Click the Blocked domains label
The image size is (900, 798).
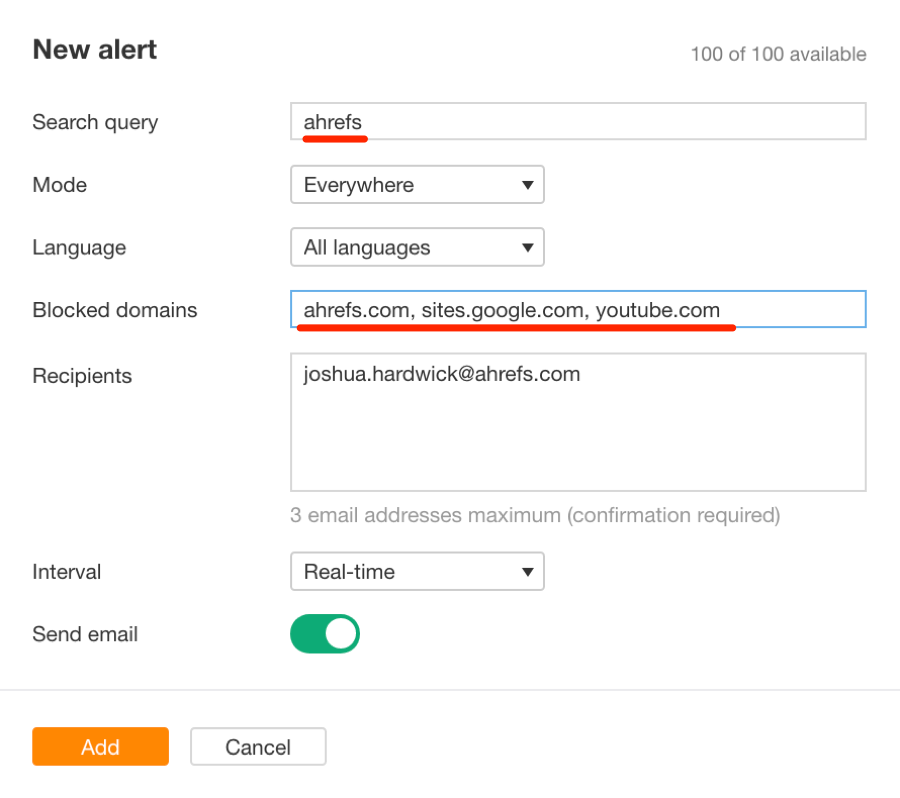click(x=115, y=310)
